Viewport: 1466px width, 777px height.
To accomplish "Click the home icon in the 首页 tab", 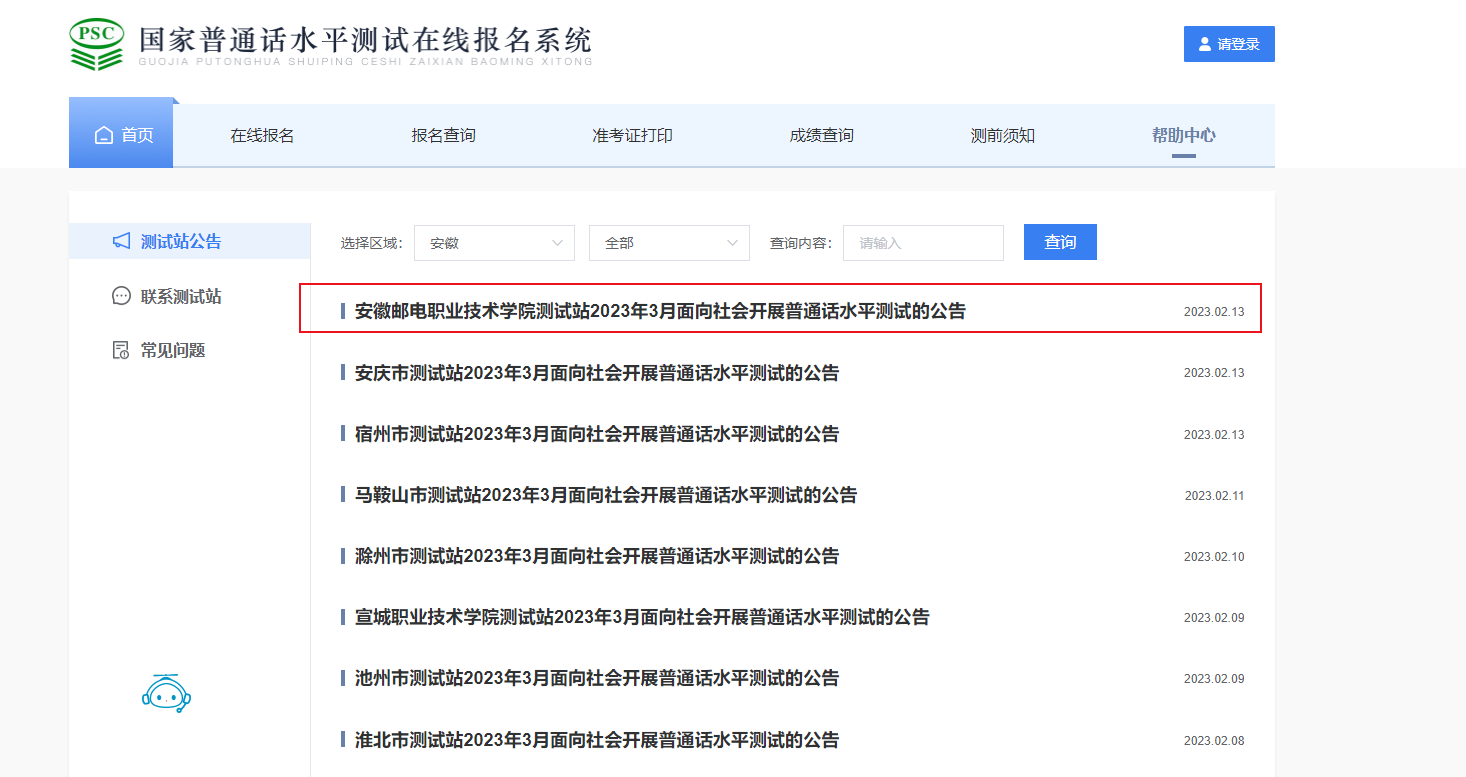I will (x=104, y=135).
